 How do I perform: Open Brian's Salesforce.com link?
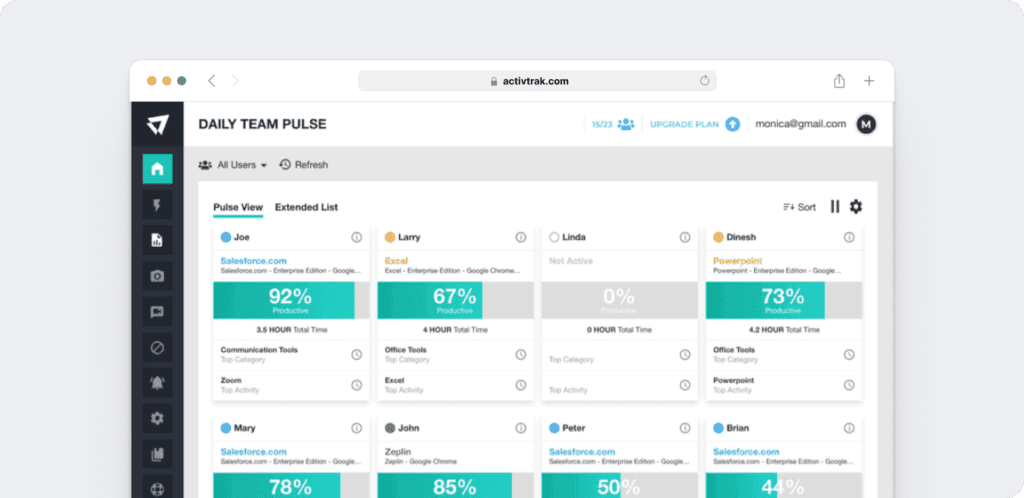pyautogui.click(x=746, y=452)
